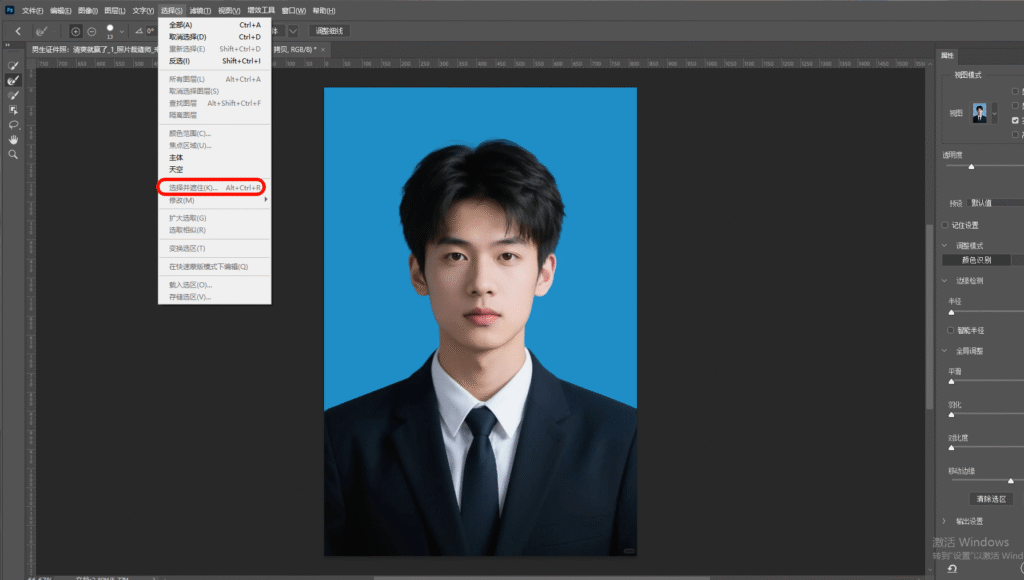Screen dimensions: 1024x580
Task: Expand the 输出设置 section
Action: click(x=945, y=521)
